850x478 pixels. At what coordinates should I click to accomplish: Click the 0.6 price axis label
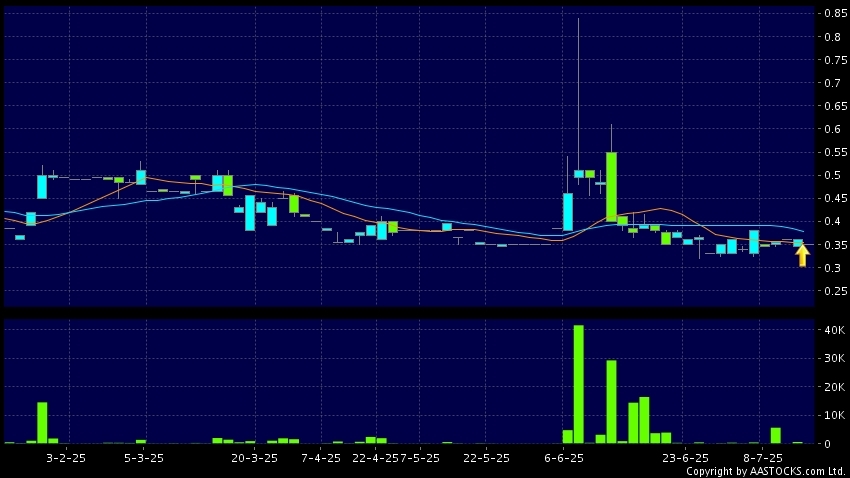click(x=833, y=129)
